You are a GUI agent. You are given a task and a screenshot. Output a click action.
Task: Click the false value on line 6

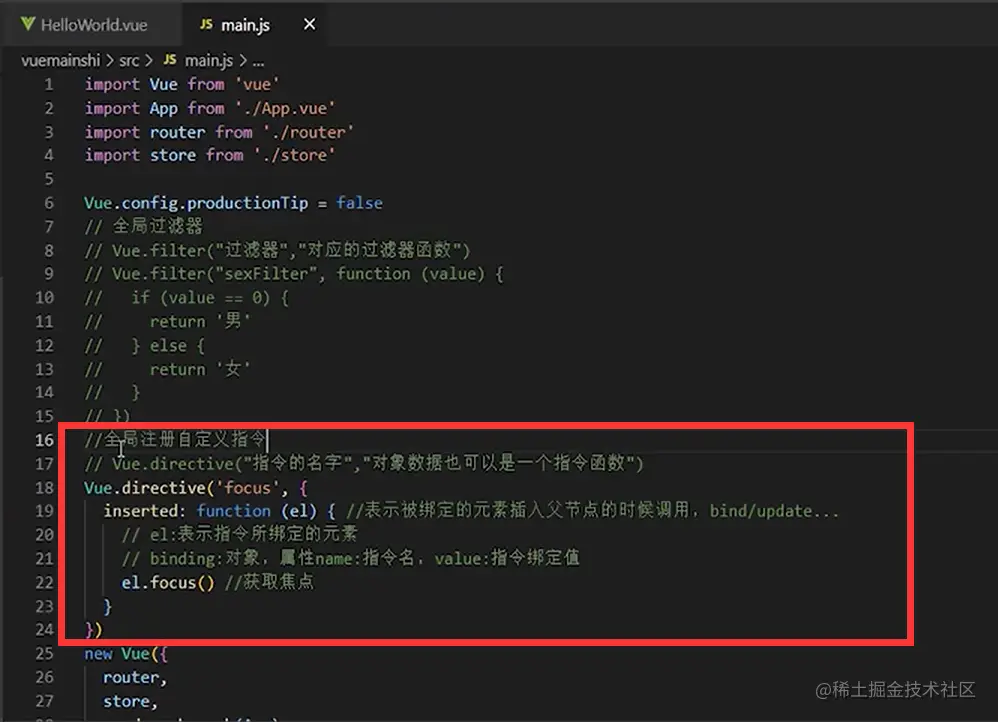pos(360,203)
